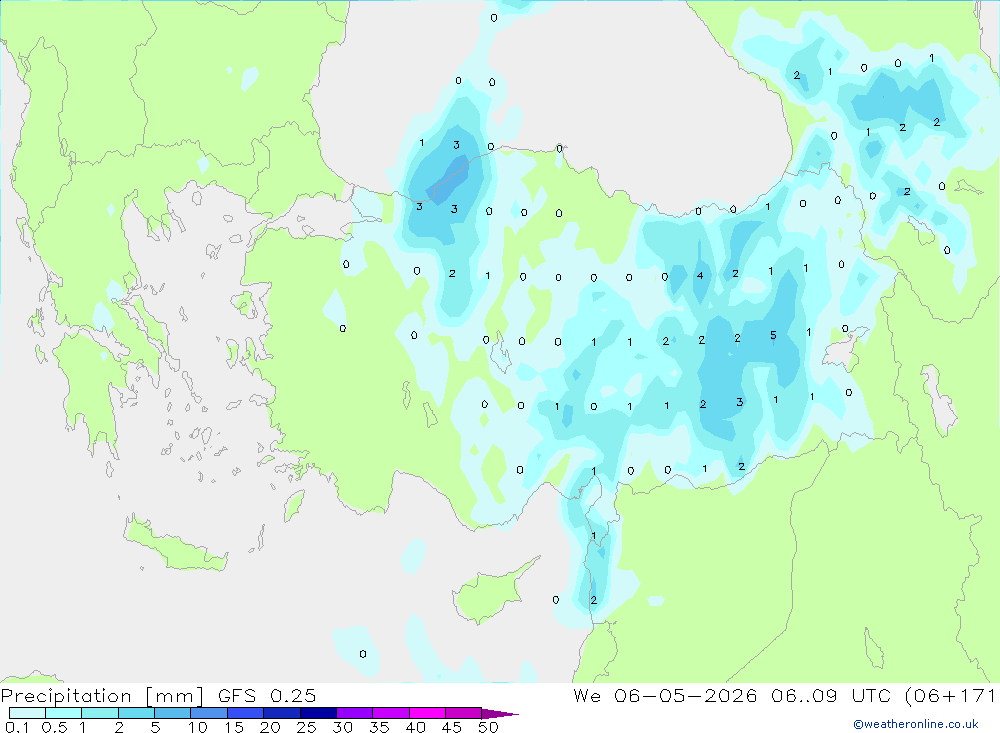Click the 'GFS 0.25' model label

pyautogui.click(x=267, y=695)
